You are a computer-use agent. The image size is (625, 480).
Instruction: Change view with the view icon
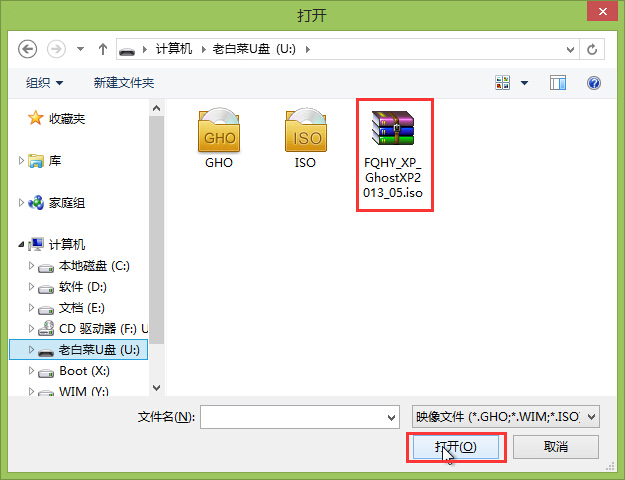(502, 83)
